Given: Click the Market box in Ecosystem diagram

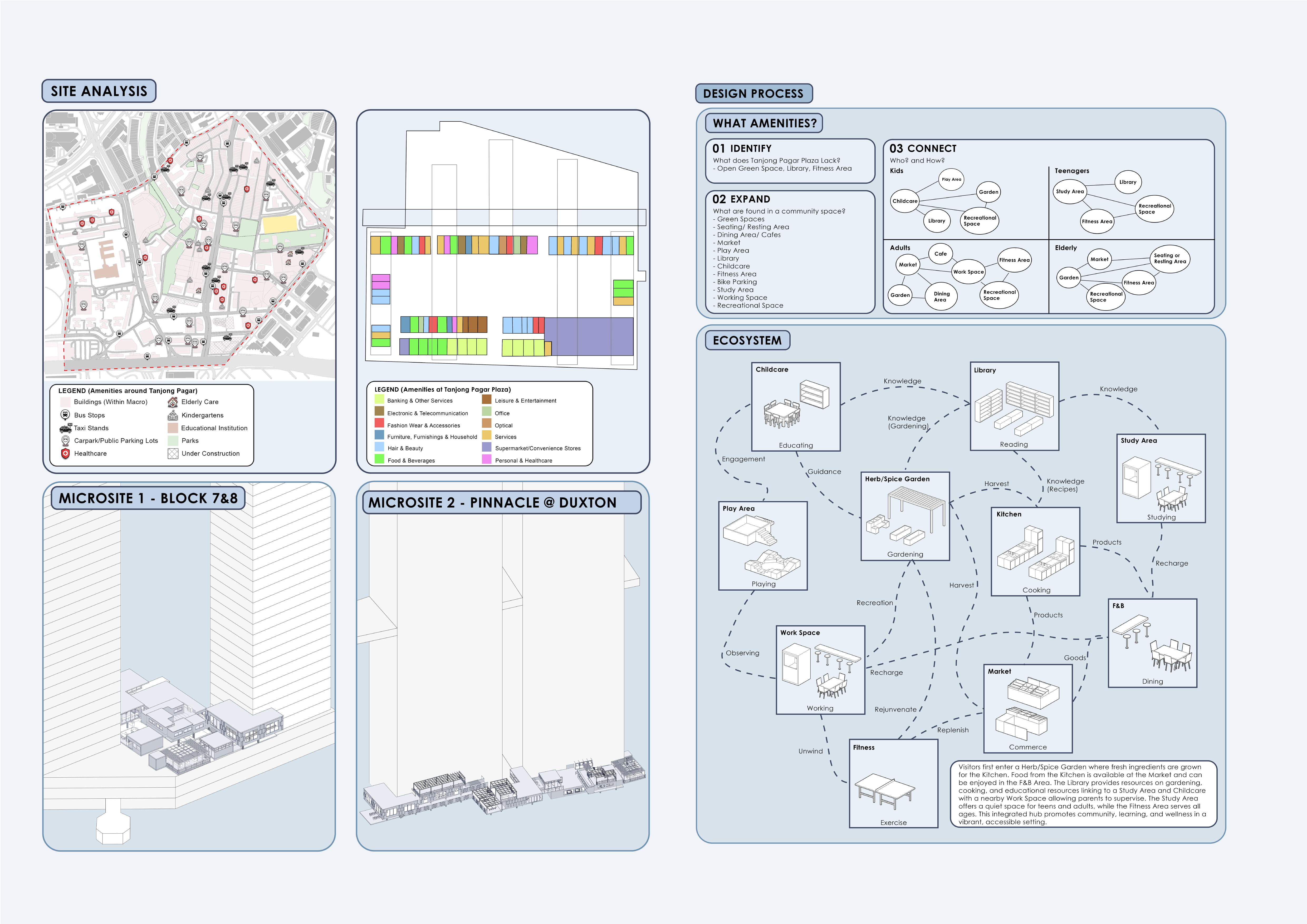Looking at the screenshot, I should tap(1027, 708).
